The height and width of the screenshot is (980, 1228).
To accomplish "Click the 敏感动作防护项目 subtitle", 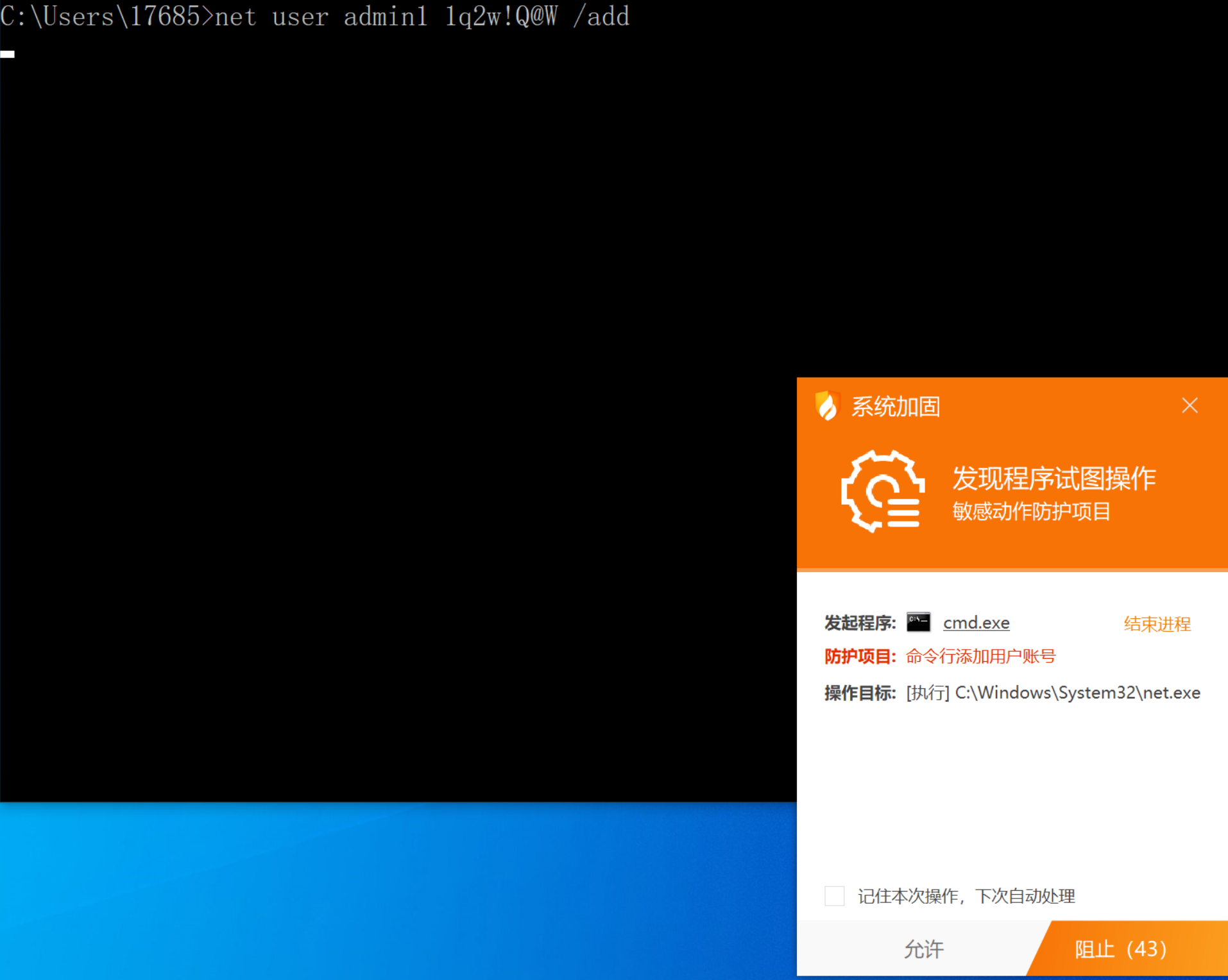I will coord(1031,511).
